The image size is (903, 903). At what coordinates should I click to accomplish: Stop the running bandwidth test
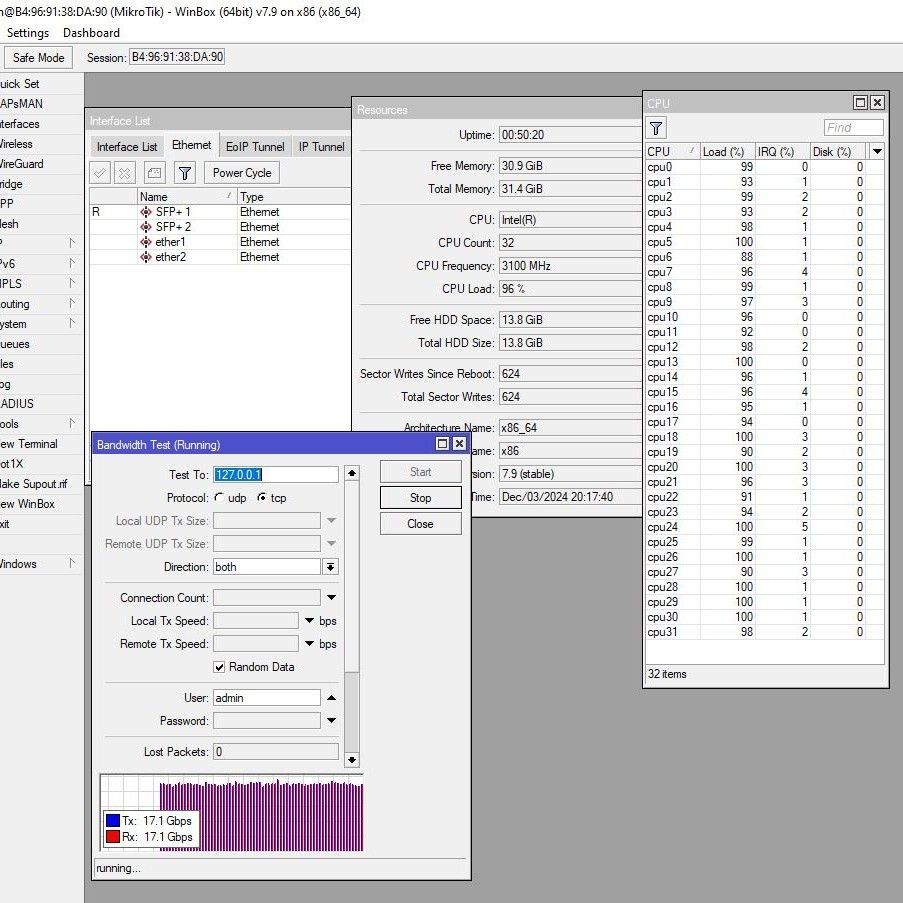point(420,498)
